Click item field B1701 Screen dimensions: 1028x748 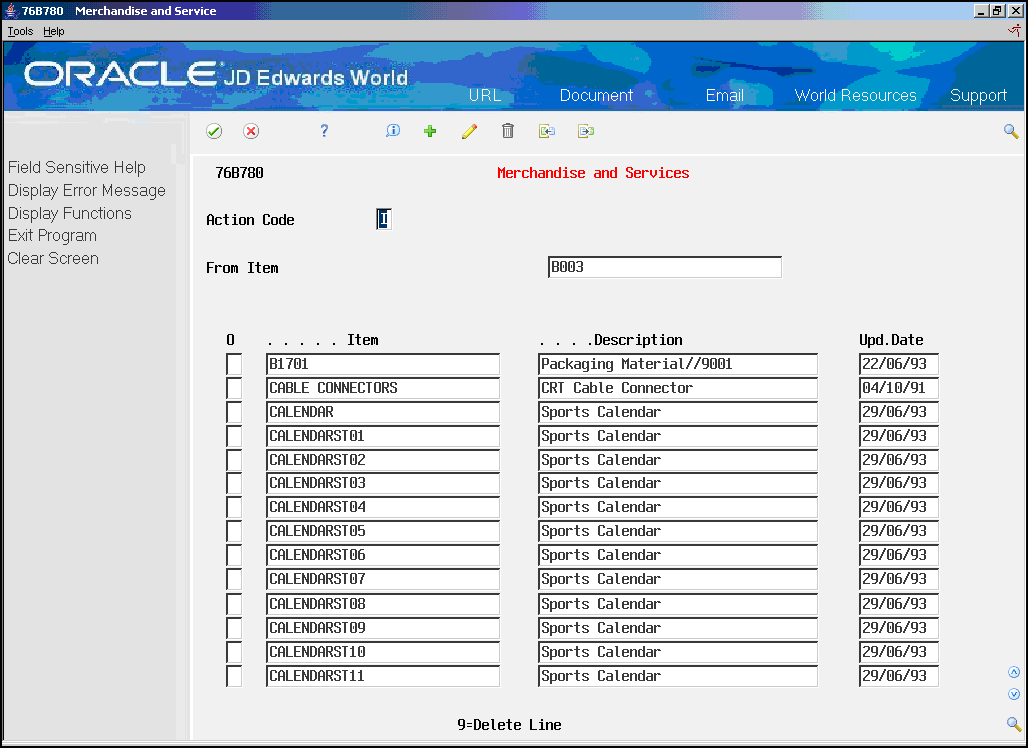[x=383, y=364]
